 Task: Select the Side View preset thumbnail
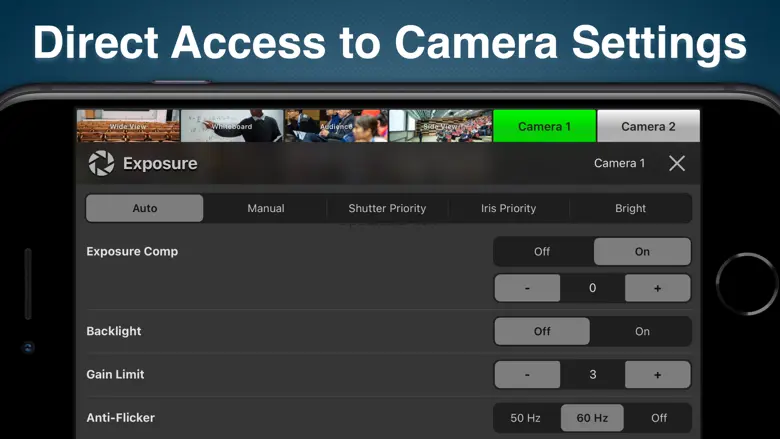(440, 126)
